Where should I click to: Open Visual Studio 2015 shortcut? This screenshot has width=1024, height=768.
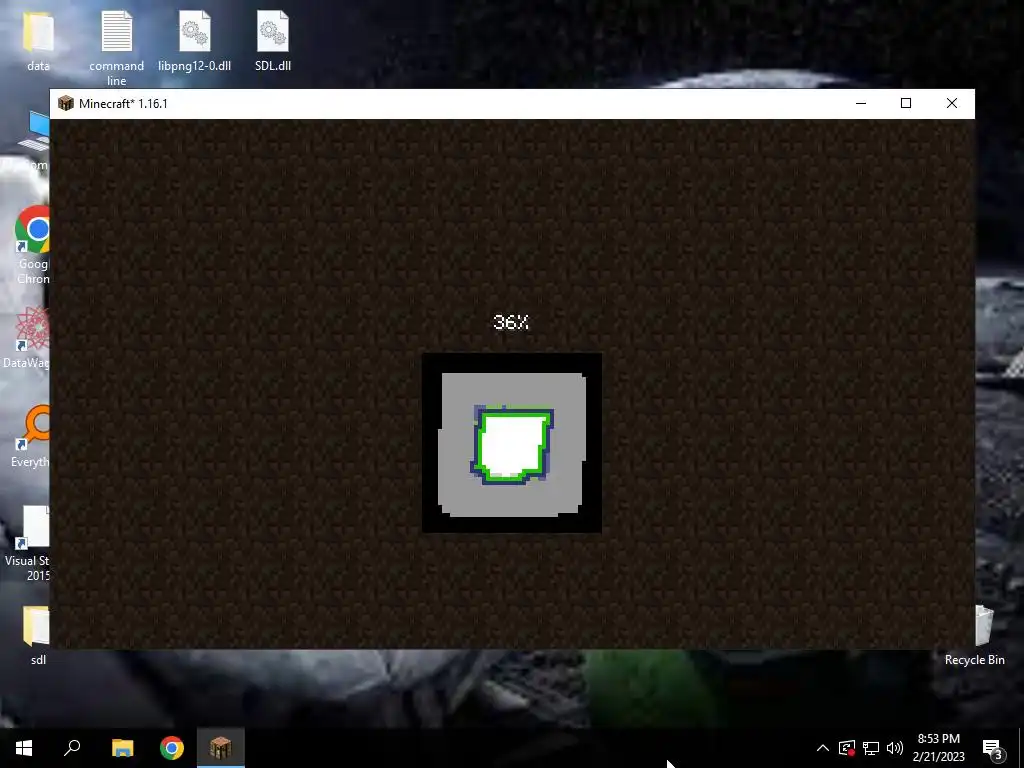27,543
